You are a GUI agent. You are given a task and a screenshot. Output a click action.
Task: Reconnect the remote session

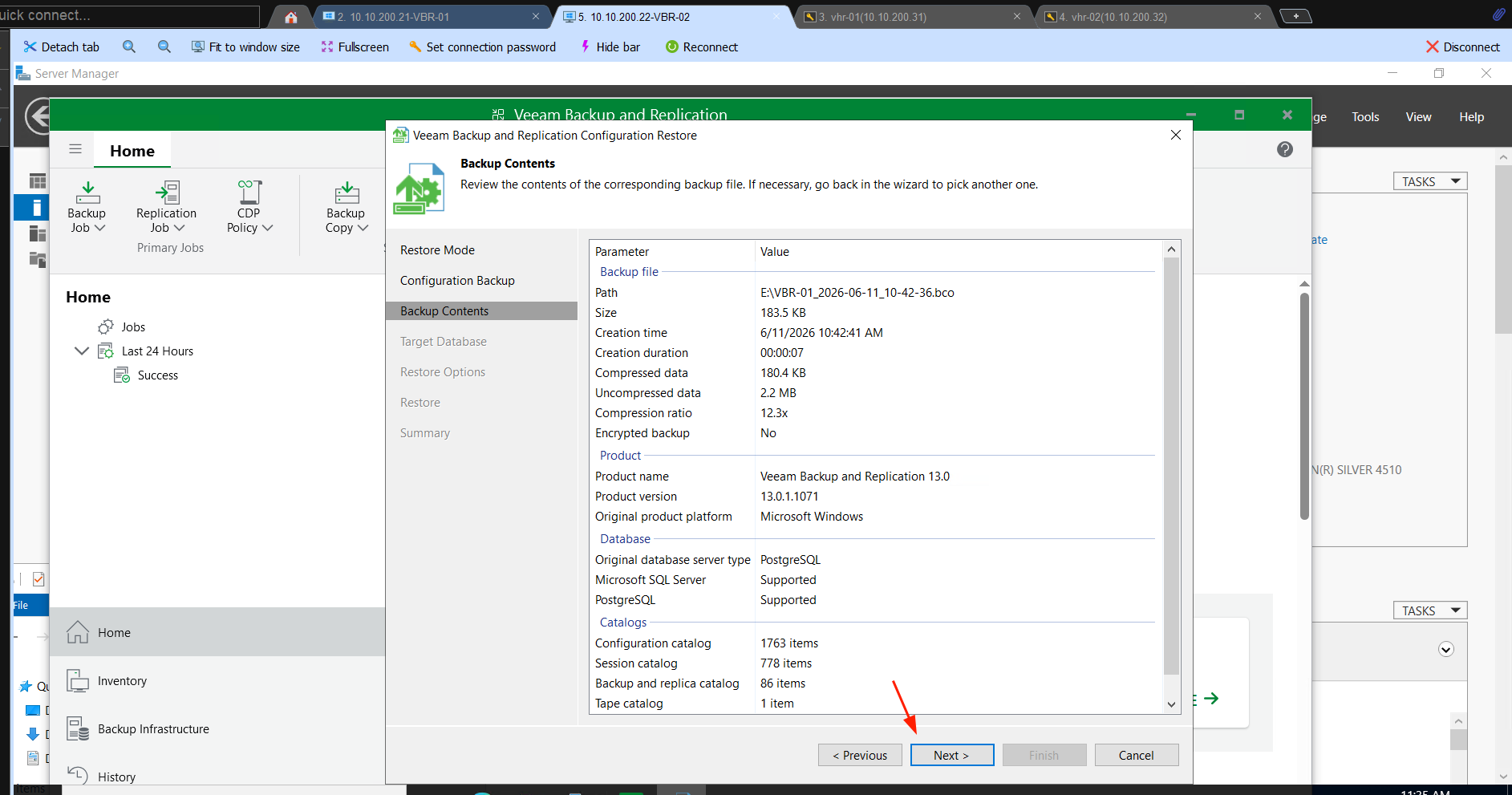coord(702,47)
